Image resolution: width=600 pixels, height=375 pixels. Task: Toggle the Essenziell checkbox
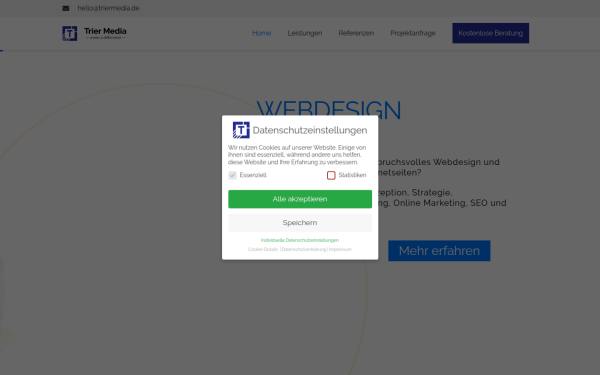tap(232, 175)
